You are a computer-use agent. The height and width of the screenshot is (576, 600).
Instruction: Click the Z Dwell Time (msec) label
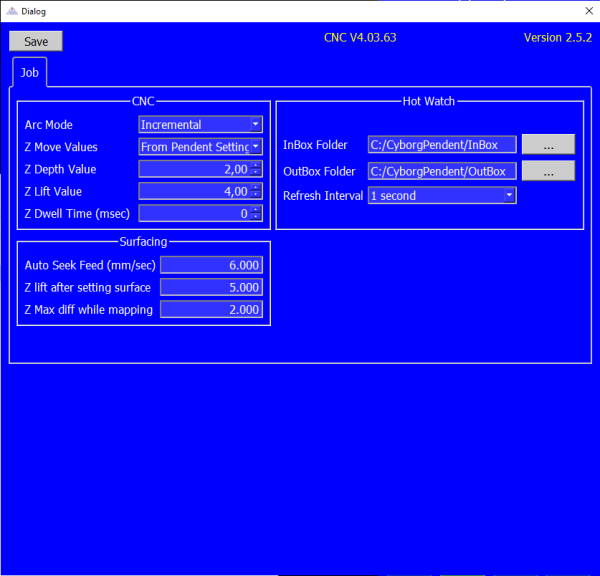[x=77, y=214]
